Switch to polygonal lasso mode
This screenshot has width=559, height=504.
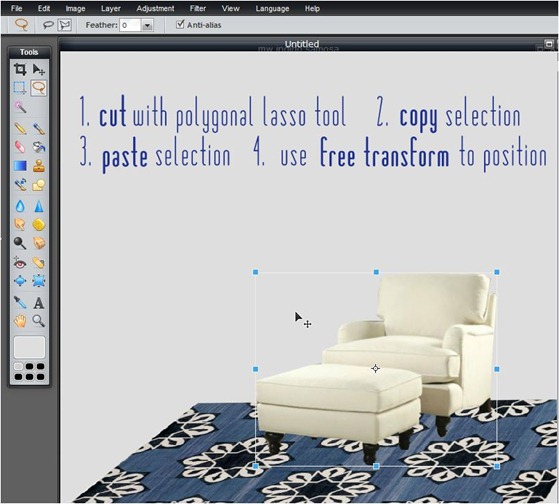[x=65, y=25]
